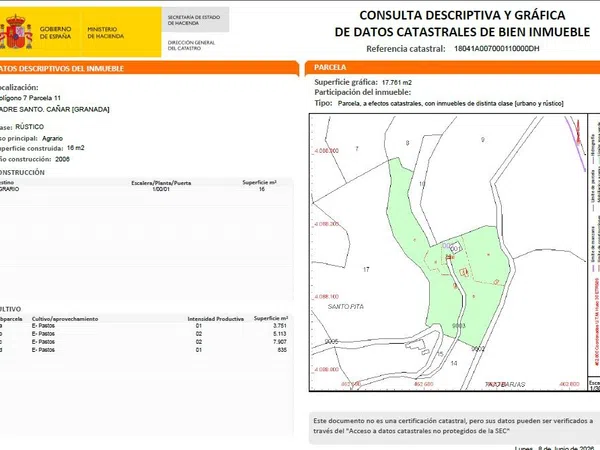Click the crop surface value '5.113'
600x450 pixels.
(x=280, y=334)
